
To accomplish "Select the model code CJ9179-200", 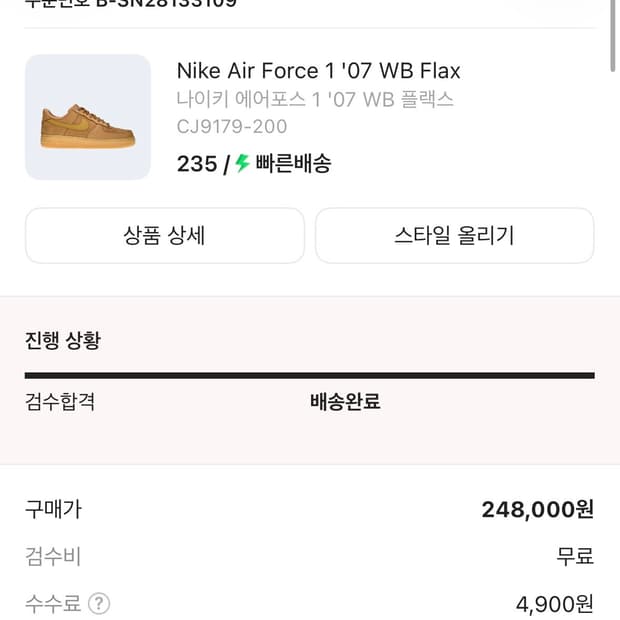I will (x=232, y=126).
